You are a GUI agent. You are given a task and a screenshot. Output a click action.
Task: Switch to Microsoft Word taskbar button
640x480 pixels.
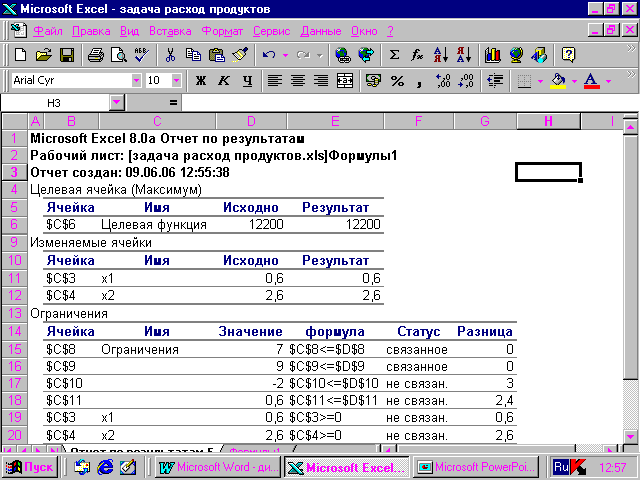(x=216, y=467)
